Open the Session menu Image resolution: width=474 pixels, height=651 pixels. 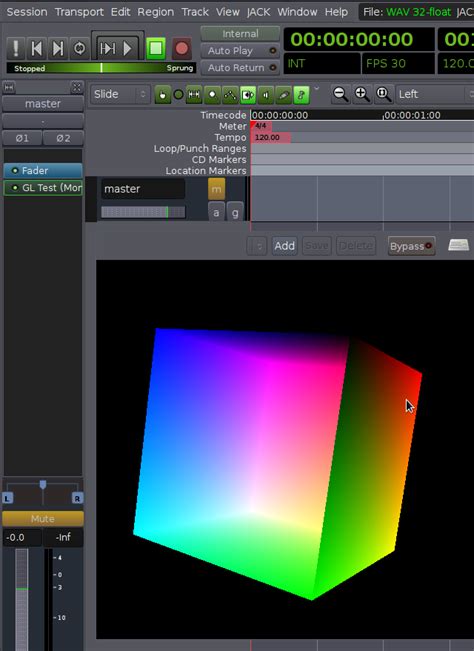pos(27,12)
